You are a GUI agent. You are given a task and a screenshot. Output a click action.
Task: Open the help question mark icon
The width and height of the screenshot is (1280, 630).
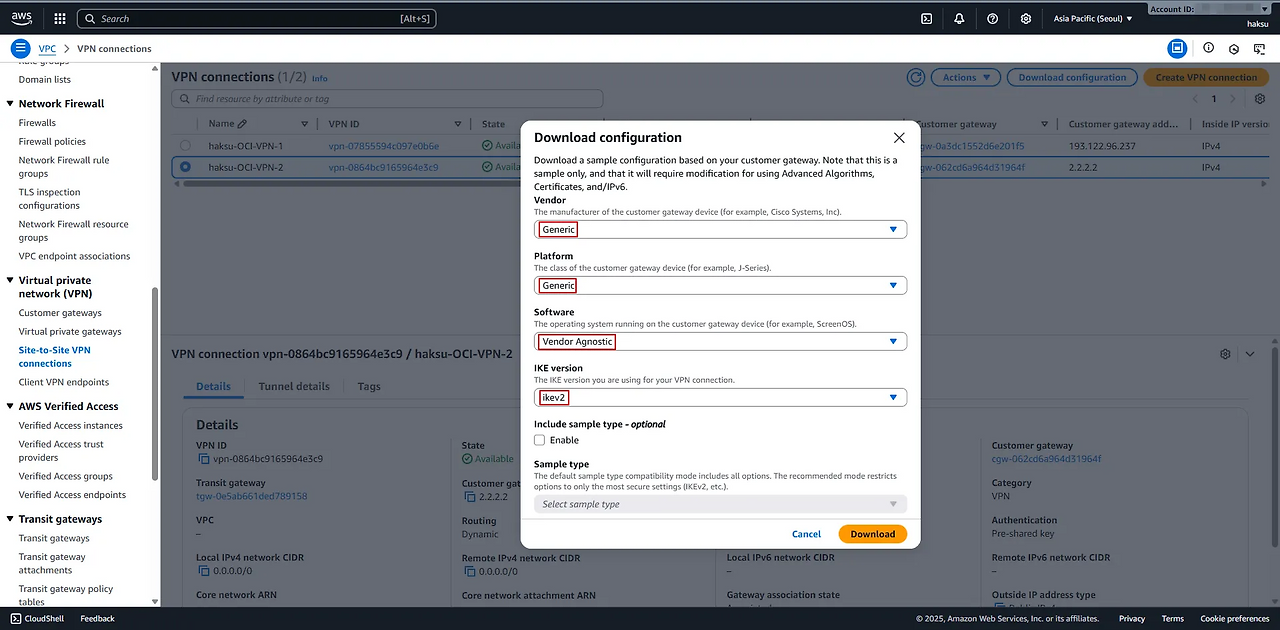pyautogui.click(x=992, y=18)
